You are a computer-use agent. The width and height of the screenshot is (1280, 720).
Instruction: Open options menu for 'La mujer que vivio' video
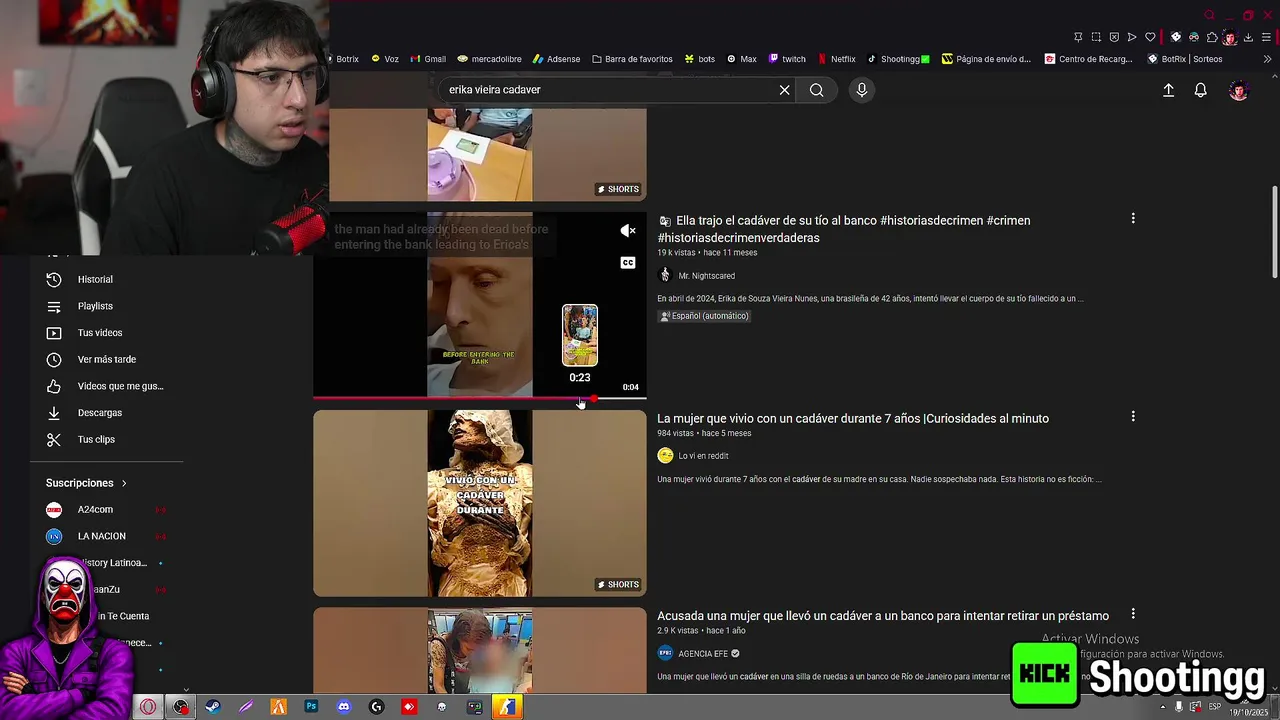click(1133, 416)
